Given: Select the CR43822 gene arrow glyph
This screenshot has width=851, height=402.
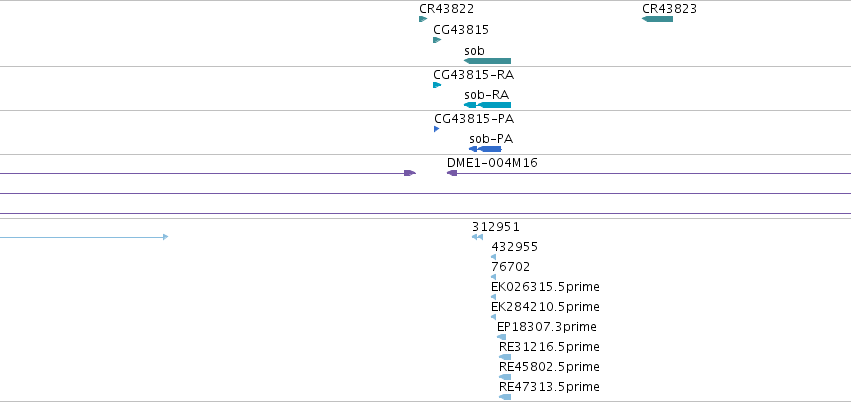Looking at the screenshot, I should pos(423,19).
